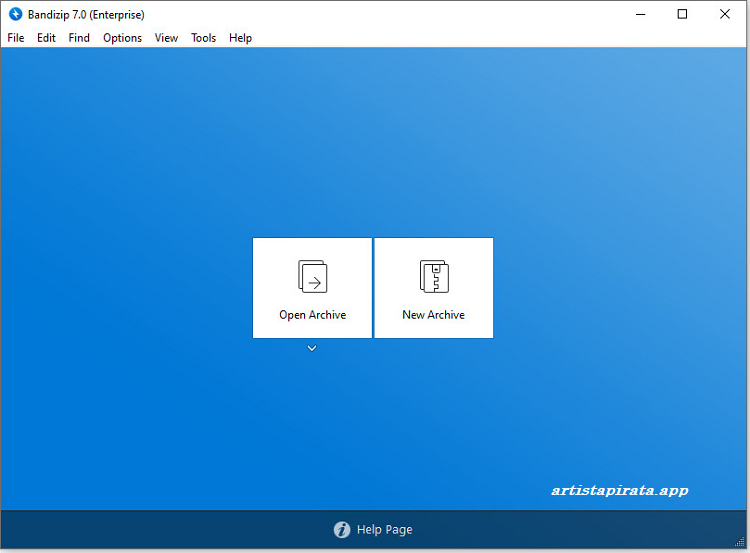Open the Edit menu
This screenshot has height=553, width=750.
(x=46, y=38)
